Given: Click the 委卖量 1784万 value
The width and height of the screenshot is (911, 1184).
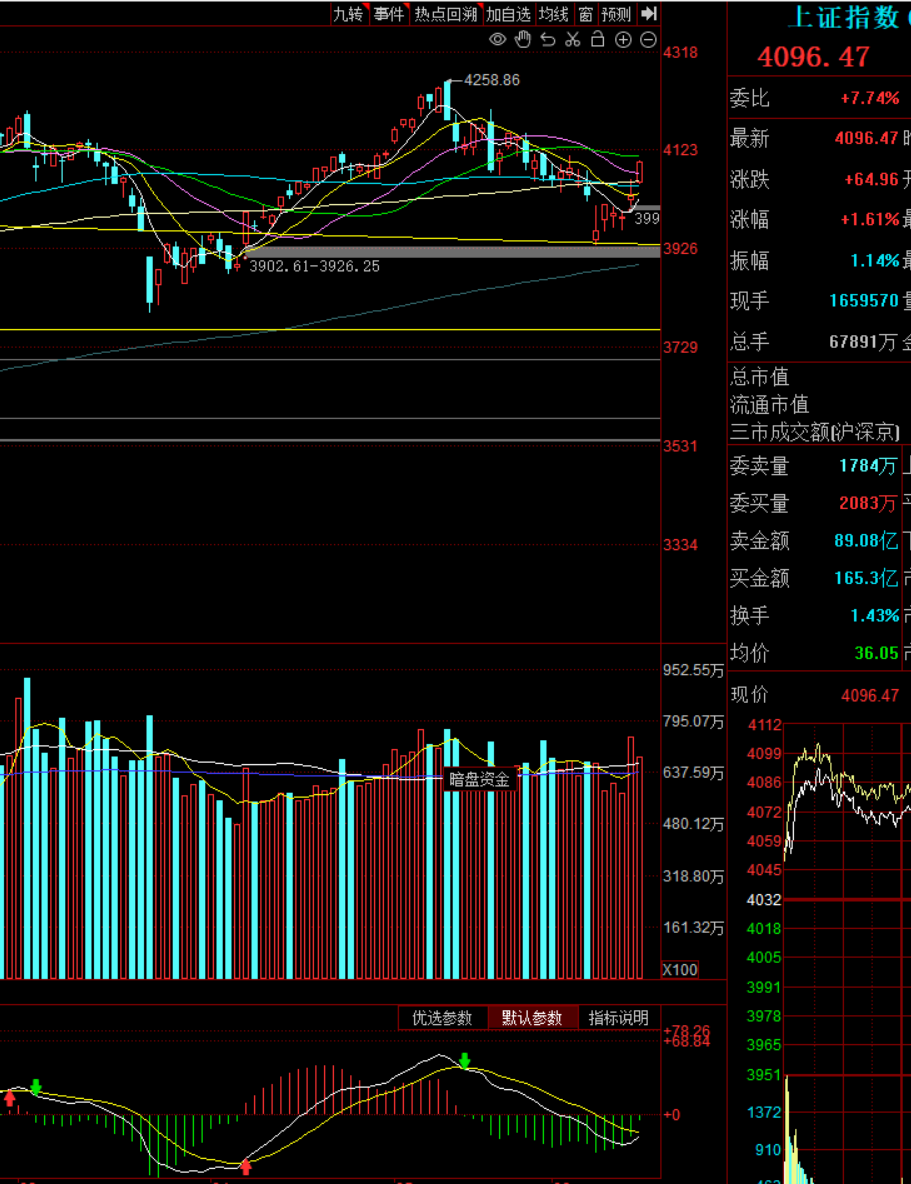Looking at the screenshot, I should click(868, 466).
